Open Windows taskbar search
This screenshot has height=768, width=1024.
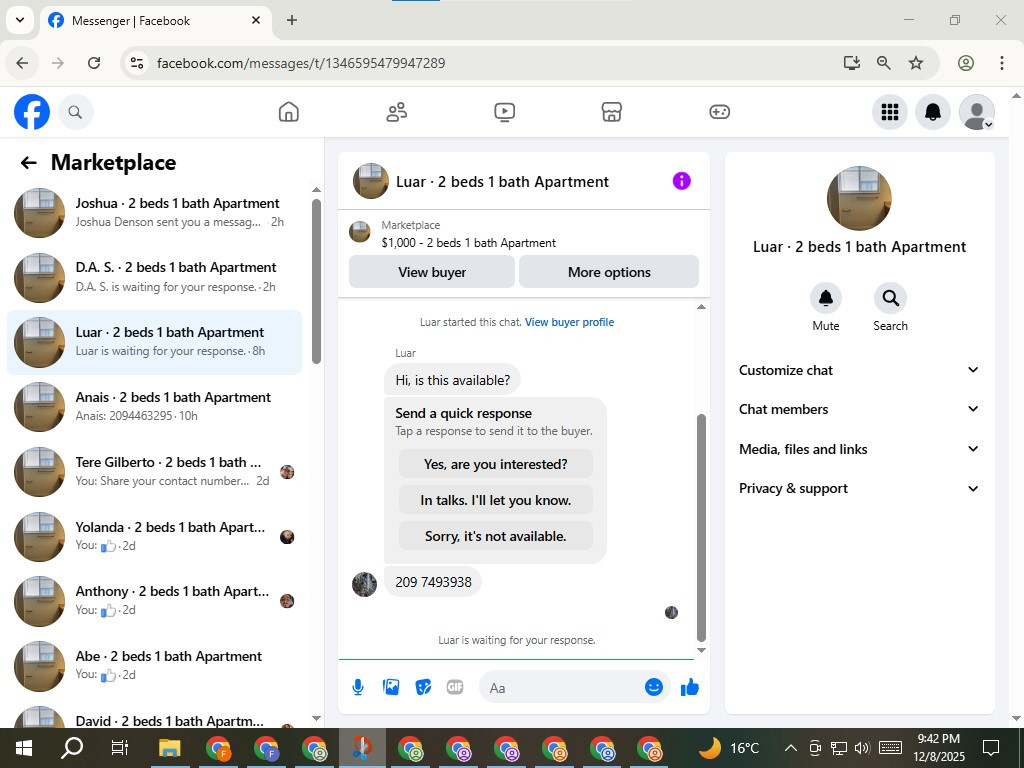(72, 748)
